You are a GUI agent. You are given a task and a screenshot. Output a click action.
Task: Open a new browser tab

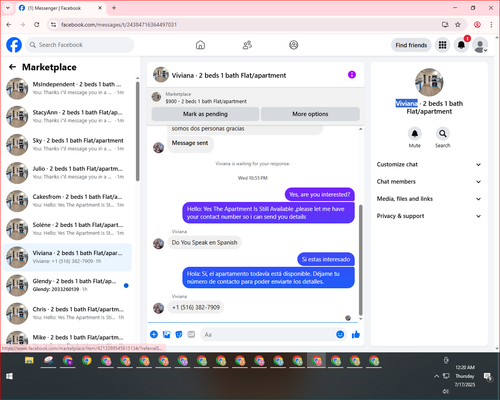(114, 8)
